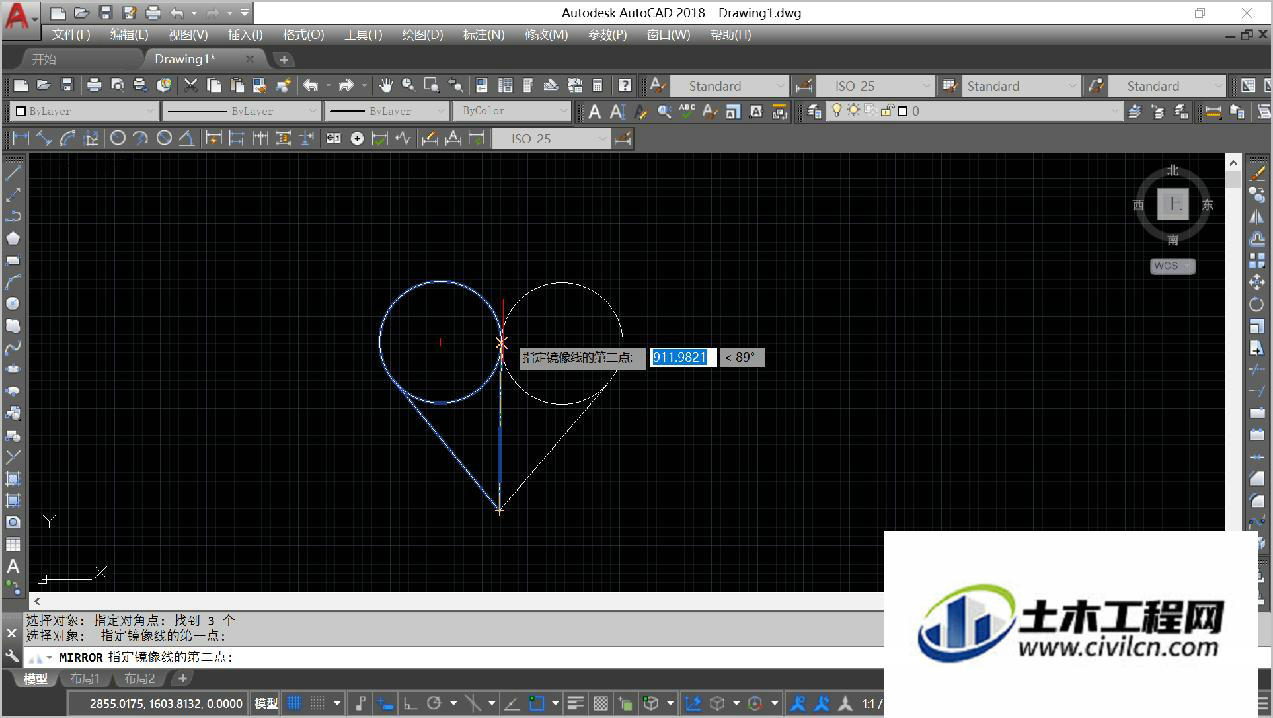This screenshot has height=718, width=1273.
Task: Toggle 2D object snap in status bar
Action: pyautogui.click(x=536, y=703)
